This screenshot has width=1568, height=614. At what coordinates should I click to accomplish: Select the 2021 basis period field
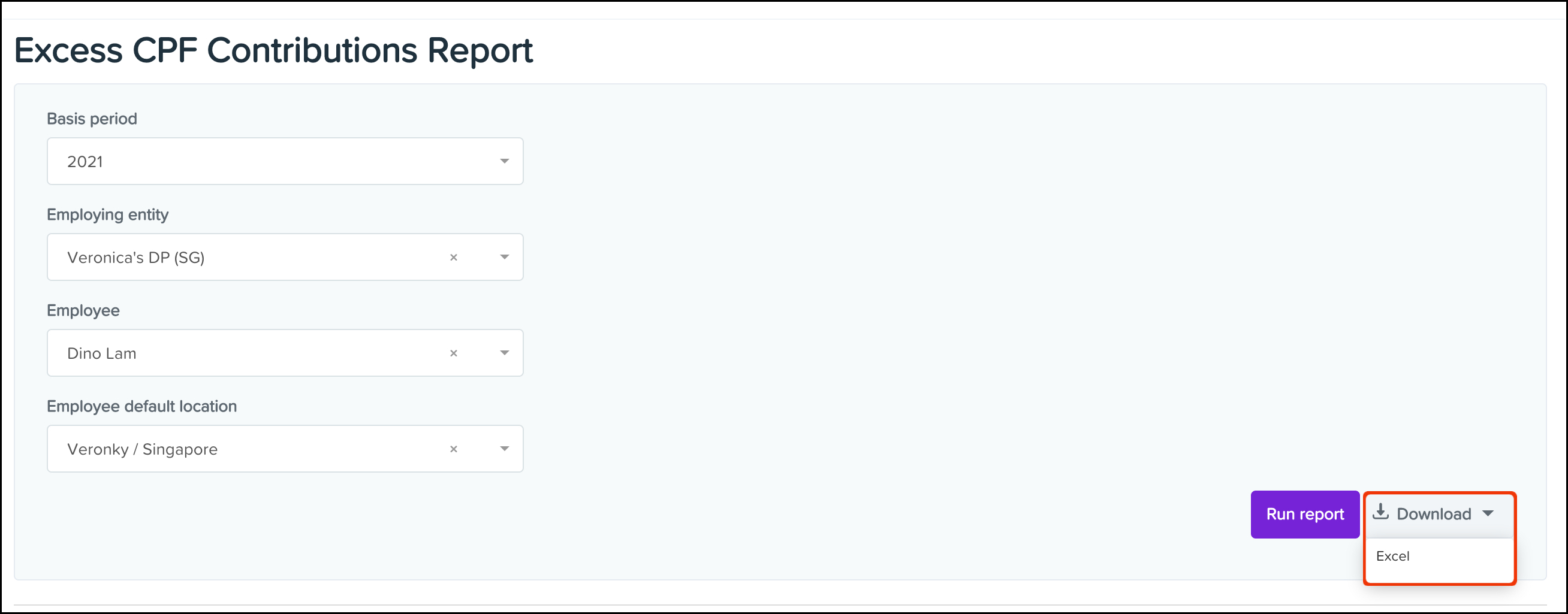tap(285, 161)
